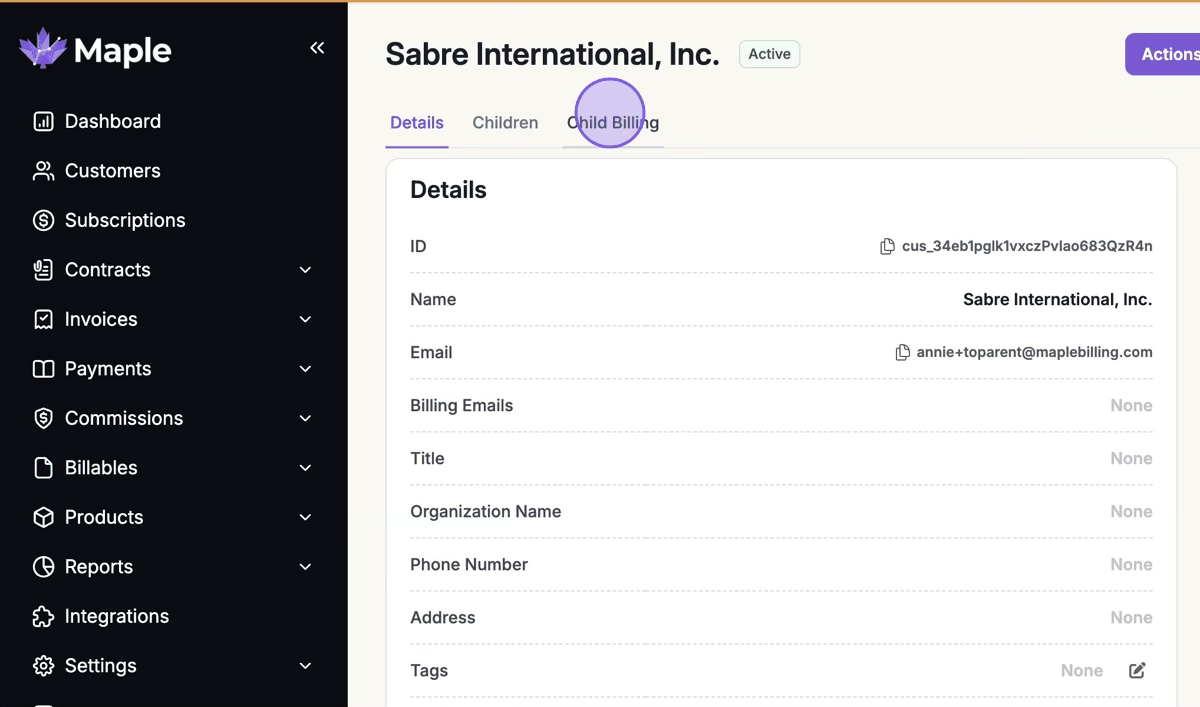Image resolution: width=1200 pixels, height=707 pixels.
Task: Select the Details tab
Action: coord(417,123)
